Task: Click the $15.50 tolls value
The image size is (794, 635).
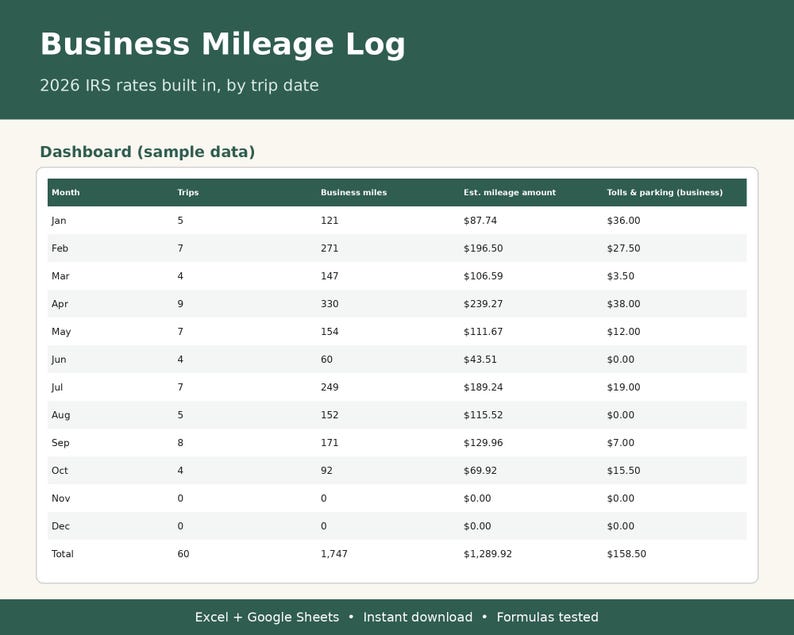Action: coord(623,470)
